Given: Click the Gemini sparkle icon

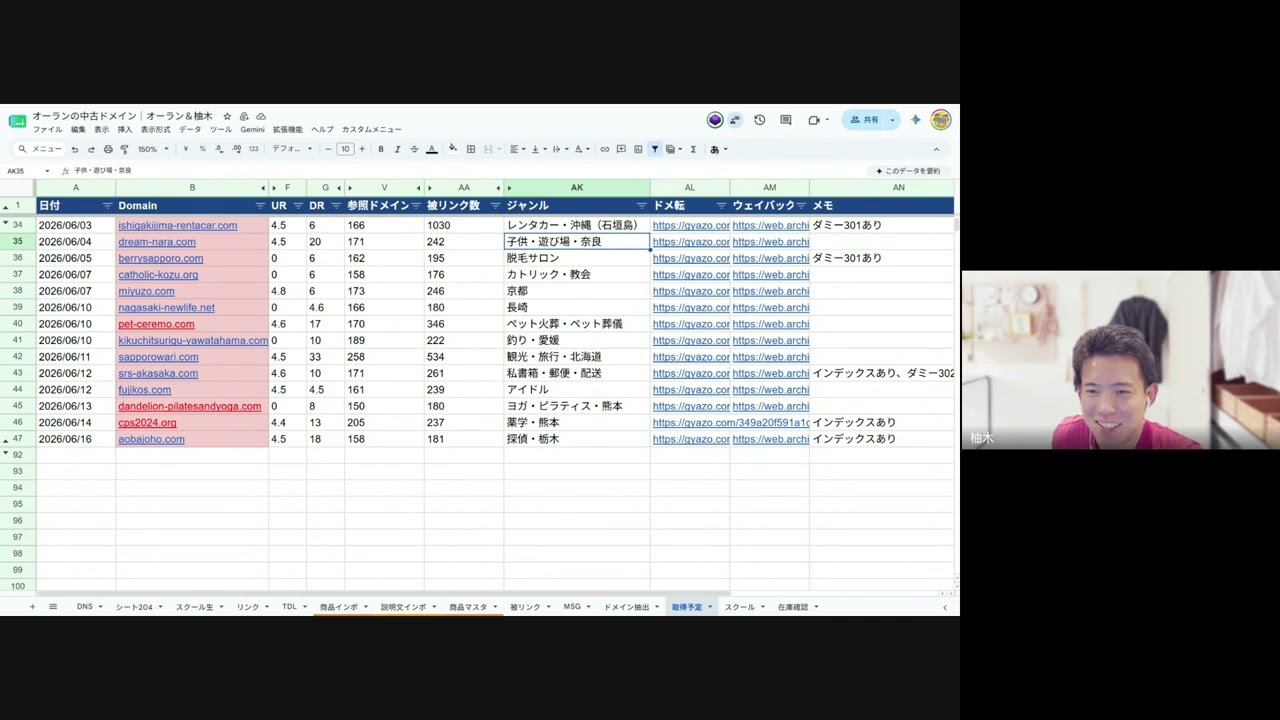Looking at the screenshot, I should [x=915, y=120].
